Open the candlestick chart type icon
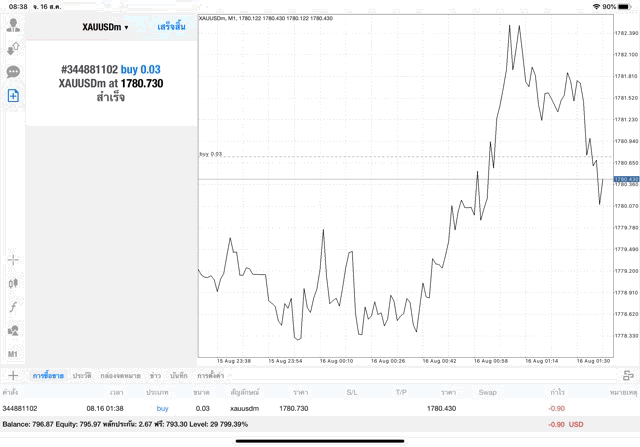640x447 pixels. 13,283
